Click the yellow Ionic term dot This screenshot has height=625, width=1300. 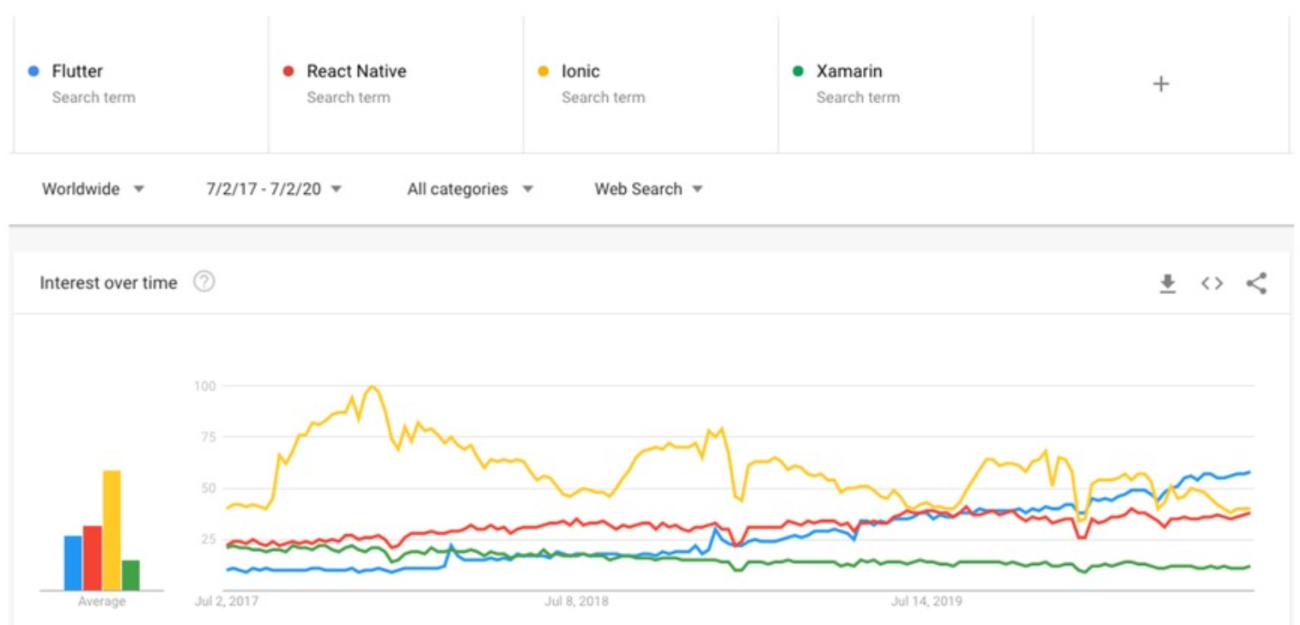tap(543, 71)
